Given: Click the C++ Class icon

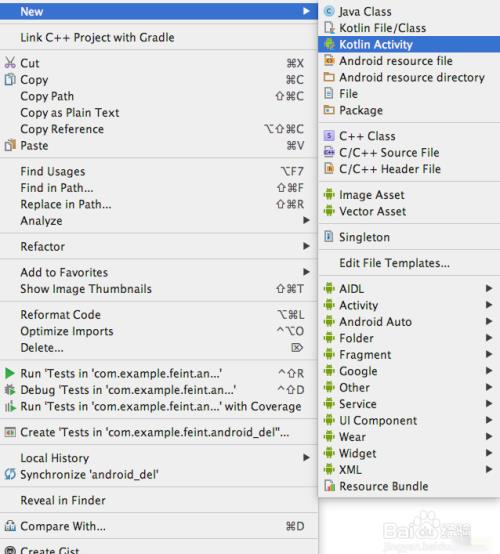Looking at the screenshot, I should tap(329, 136).
